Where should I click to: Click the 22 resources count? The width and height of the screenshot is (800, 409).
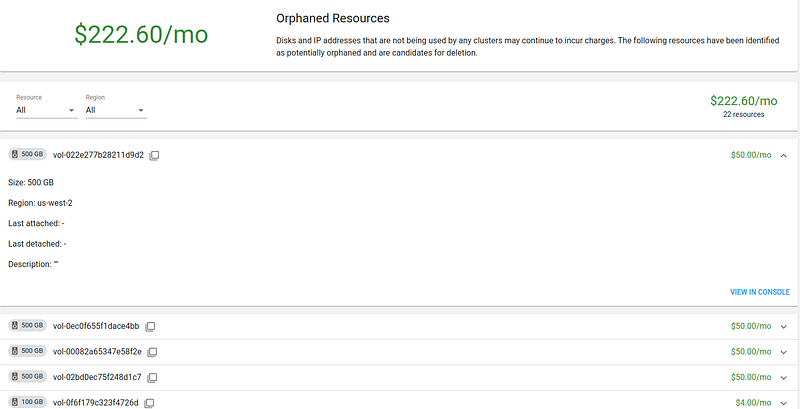(743, 115)
